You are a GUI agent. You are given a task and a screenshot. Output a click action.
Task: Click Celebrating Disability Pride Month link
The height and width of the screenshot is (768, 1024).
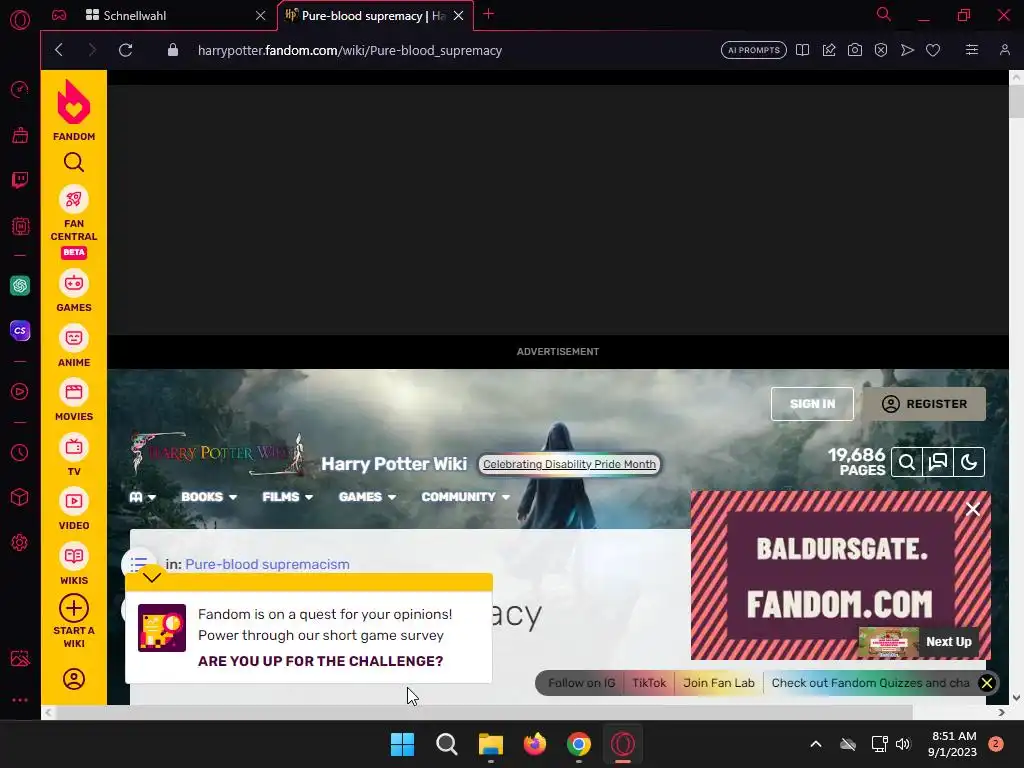(x=569, y=464)
